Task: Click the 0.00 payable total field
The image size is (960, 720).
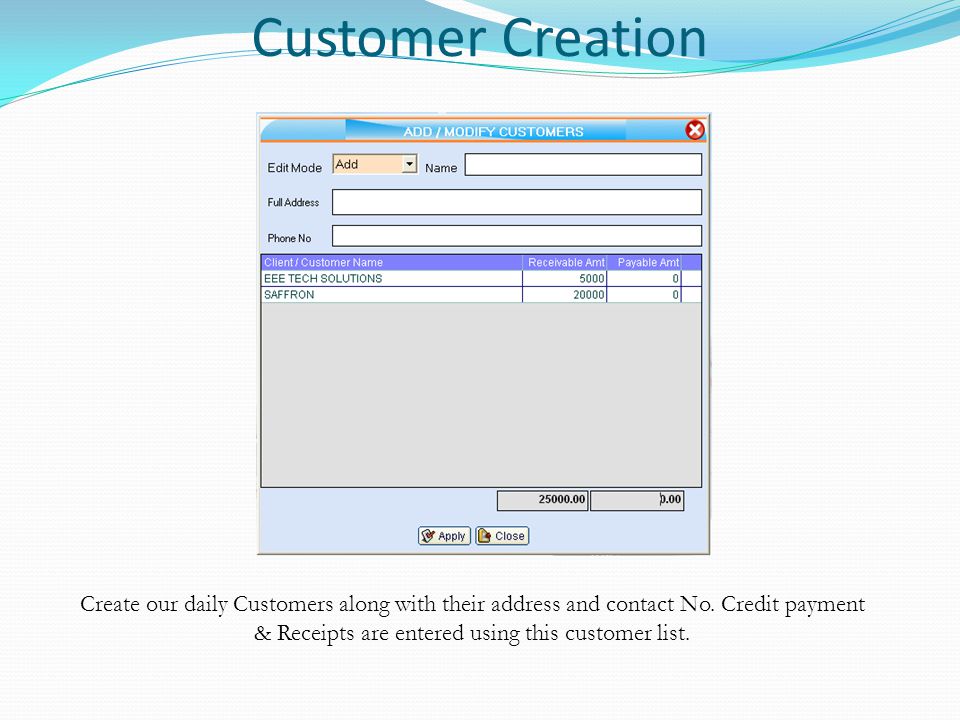Action: 637,500
